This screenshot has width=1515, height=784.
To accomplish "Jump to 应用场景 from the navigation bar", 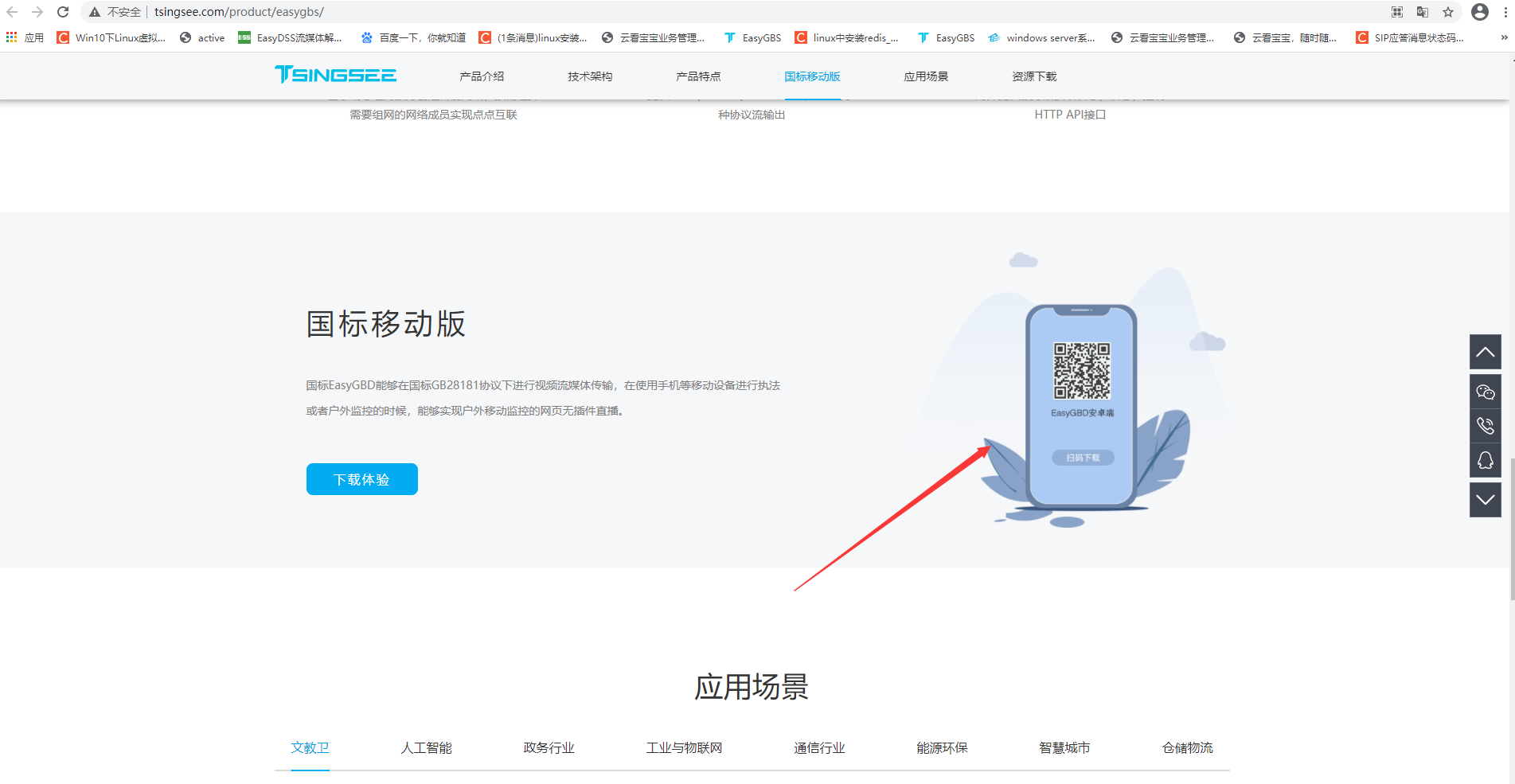I will click(926, 76).
